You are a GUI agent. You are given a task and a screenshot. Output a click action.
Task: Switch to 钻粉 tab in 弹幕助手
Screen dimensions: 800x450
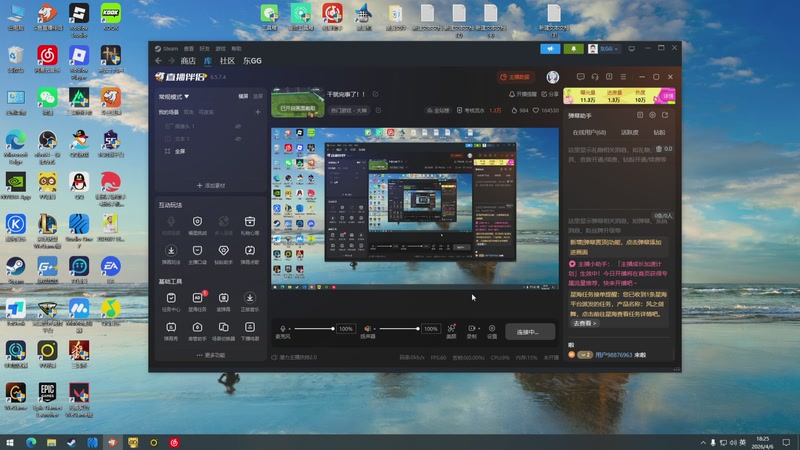[x=659, y=132]
